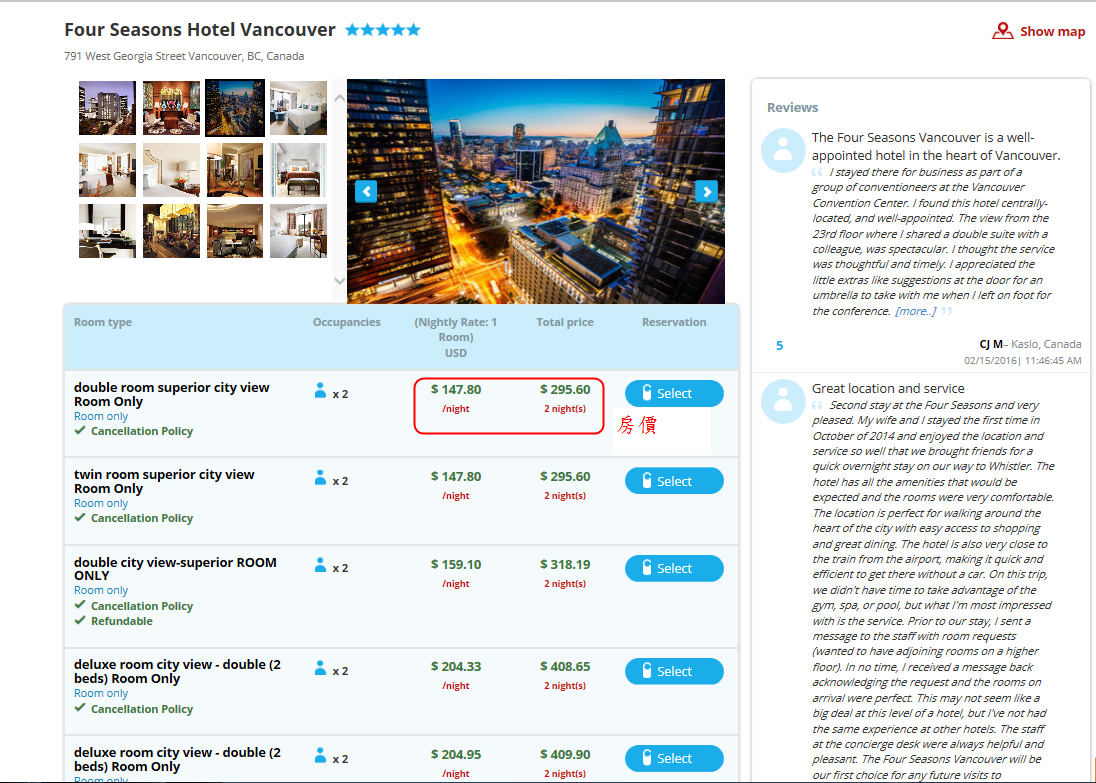The width and height of the screenshot is (1096, 783).
Task: Click the Reservation column header
Action: tap(674, 322)
